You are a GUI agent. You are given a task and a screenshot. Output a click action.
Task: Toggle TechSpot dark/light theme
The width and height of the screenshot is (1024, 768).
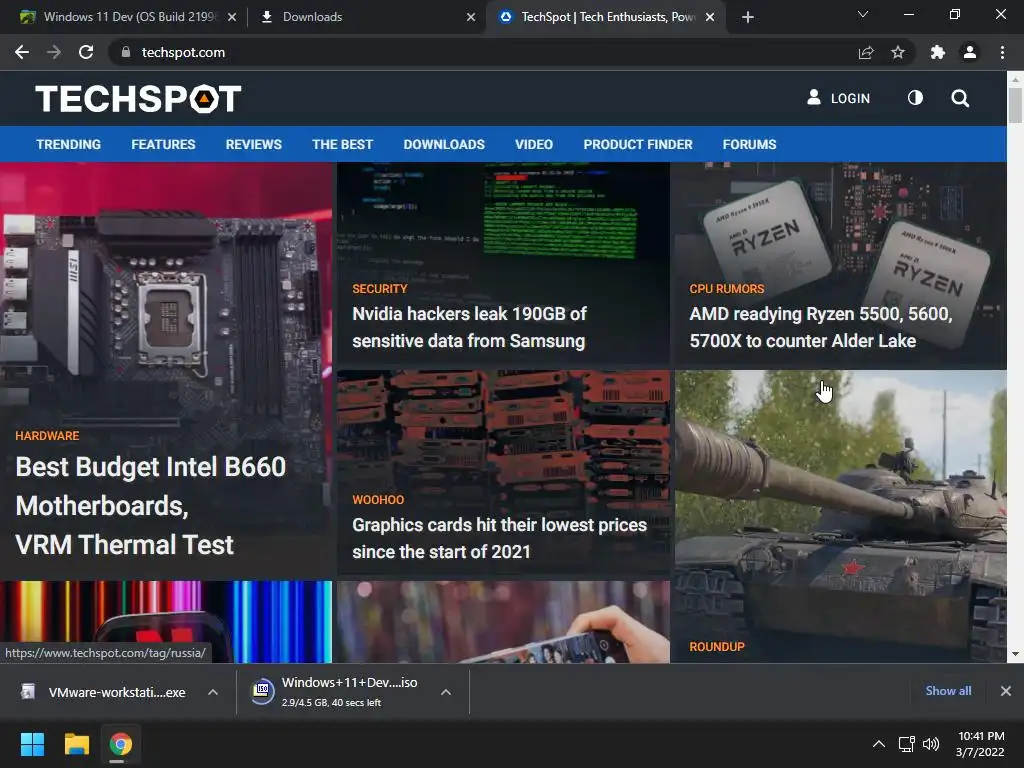[916, 98]
